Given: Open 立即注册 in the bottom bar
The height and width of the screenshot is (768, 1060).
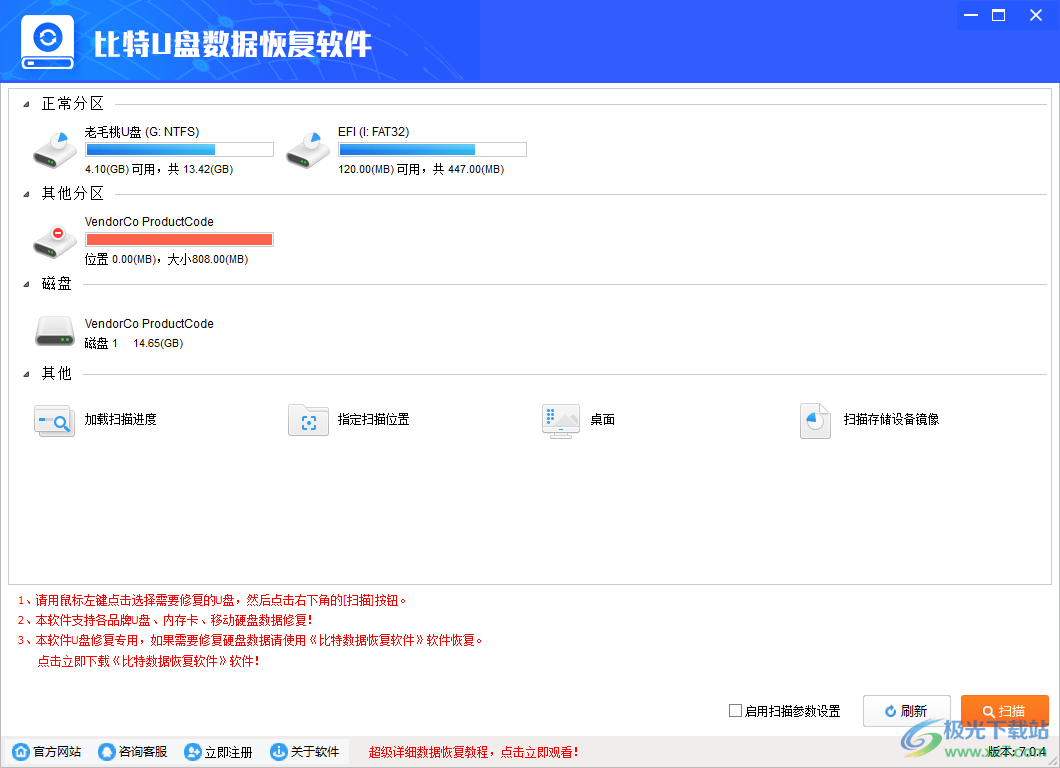Looking at the screenshot, I should coord(228,752).
